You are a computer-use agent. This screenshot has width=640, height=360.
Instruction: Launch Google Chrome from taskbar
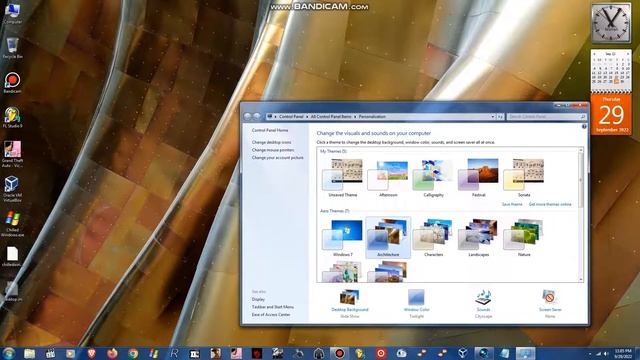(x=133, y=353)
